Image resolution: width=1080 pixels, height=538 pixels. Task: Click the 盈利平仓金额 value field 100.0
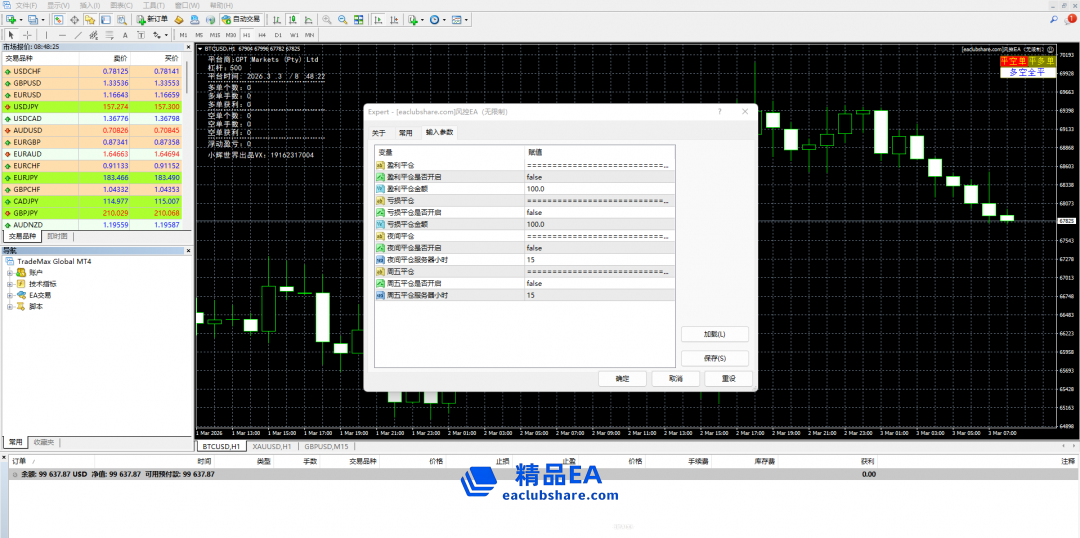pos(600,188)
